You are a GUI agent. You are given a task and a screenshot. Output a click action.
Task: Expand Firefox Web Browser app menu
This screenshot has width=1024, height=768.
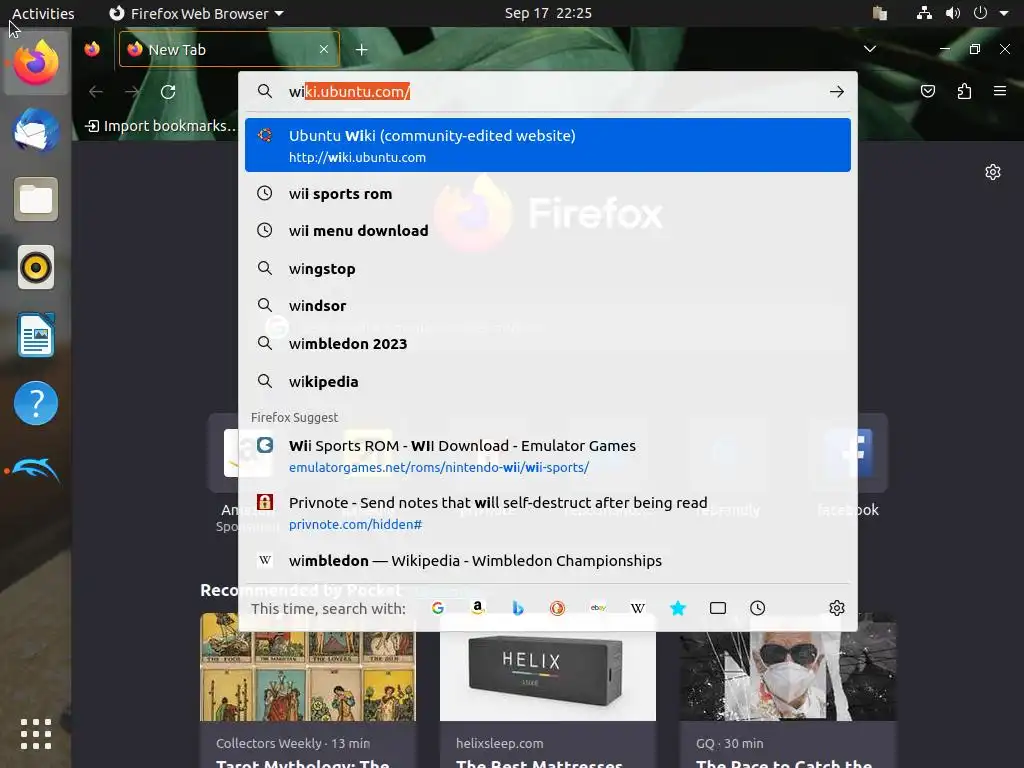click(x=195, y=13)
